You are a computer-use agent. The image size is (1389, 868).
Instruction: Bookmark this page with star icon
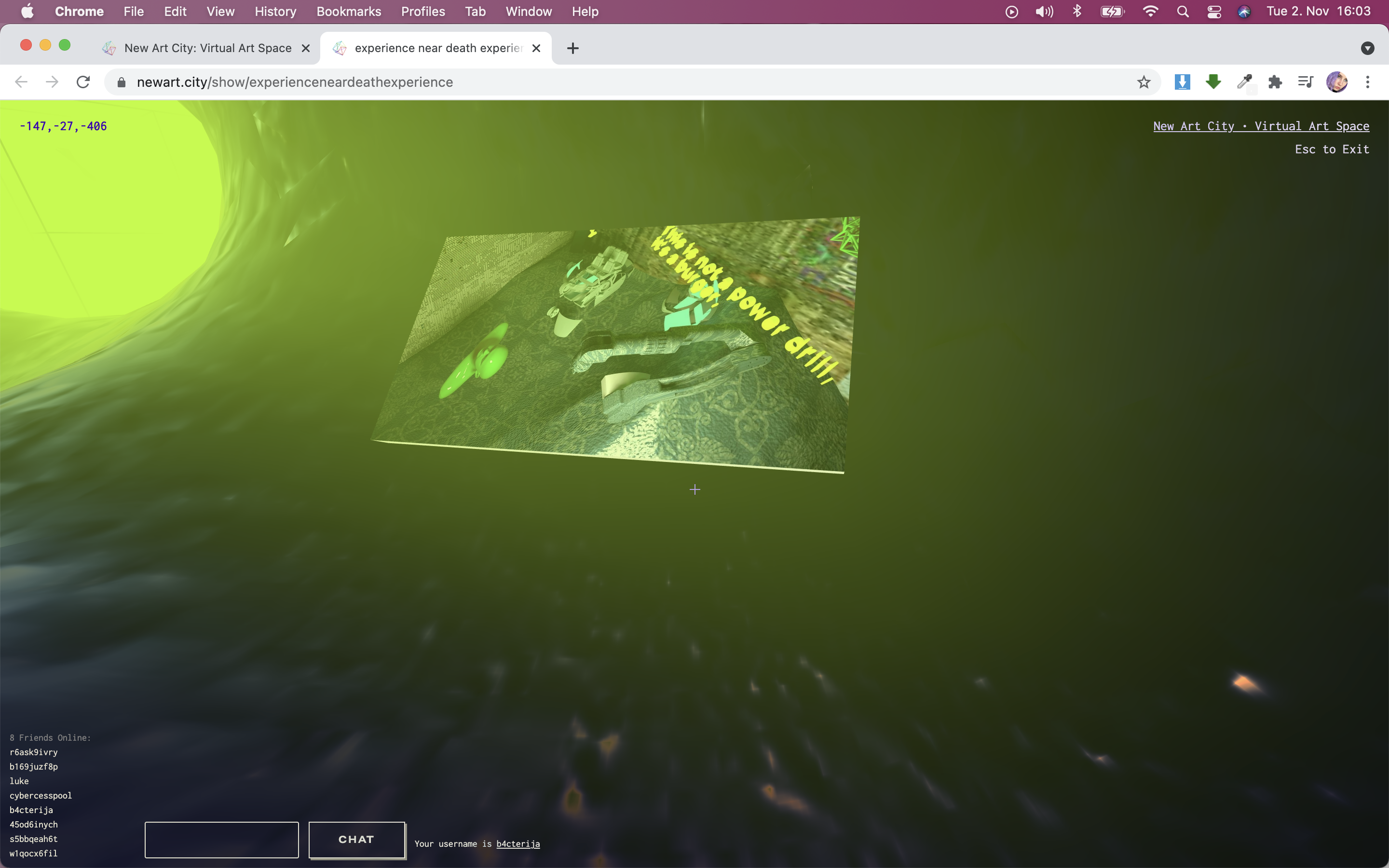point(1144,82)
